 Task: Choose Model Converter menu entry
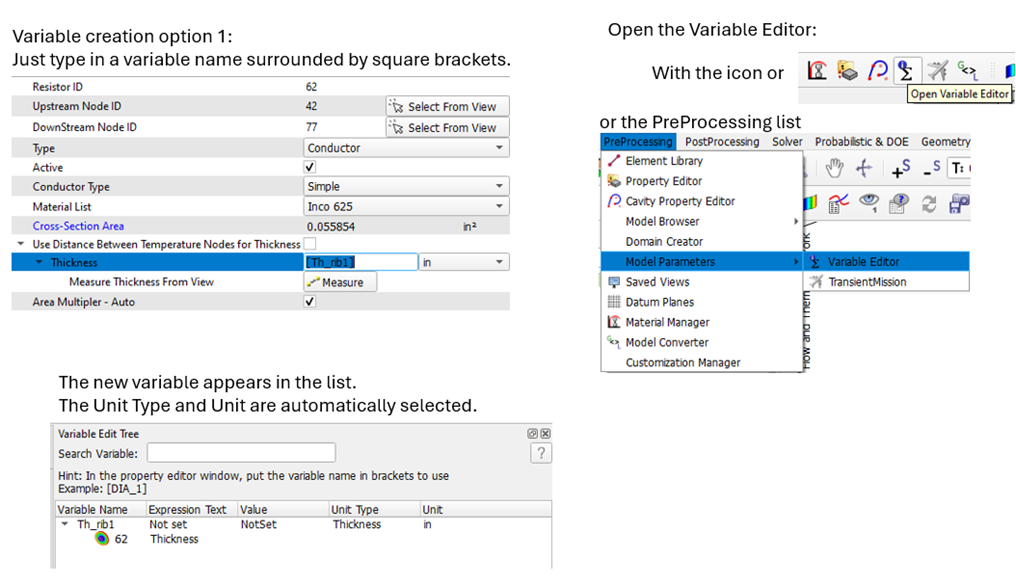(702, 342)
